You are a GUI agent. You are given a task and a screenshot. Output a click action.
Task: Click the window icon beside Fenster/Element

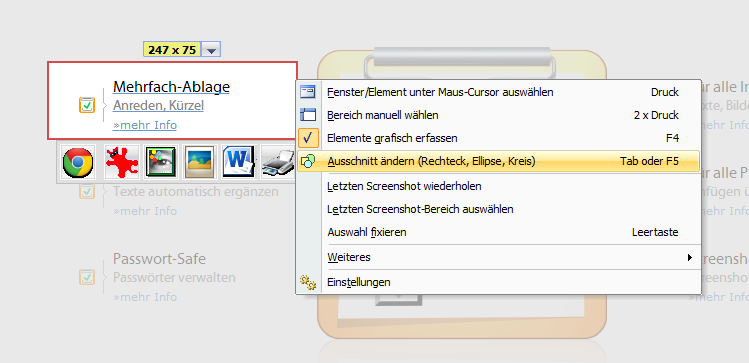[x=307, y=92]
